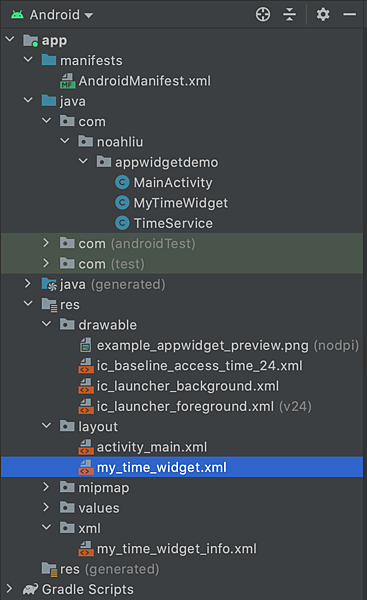This screenshot has width=367, height=600.
Task: Click the example_appwidget_preview.png image icon
Action: click(x=86, y=345)
